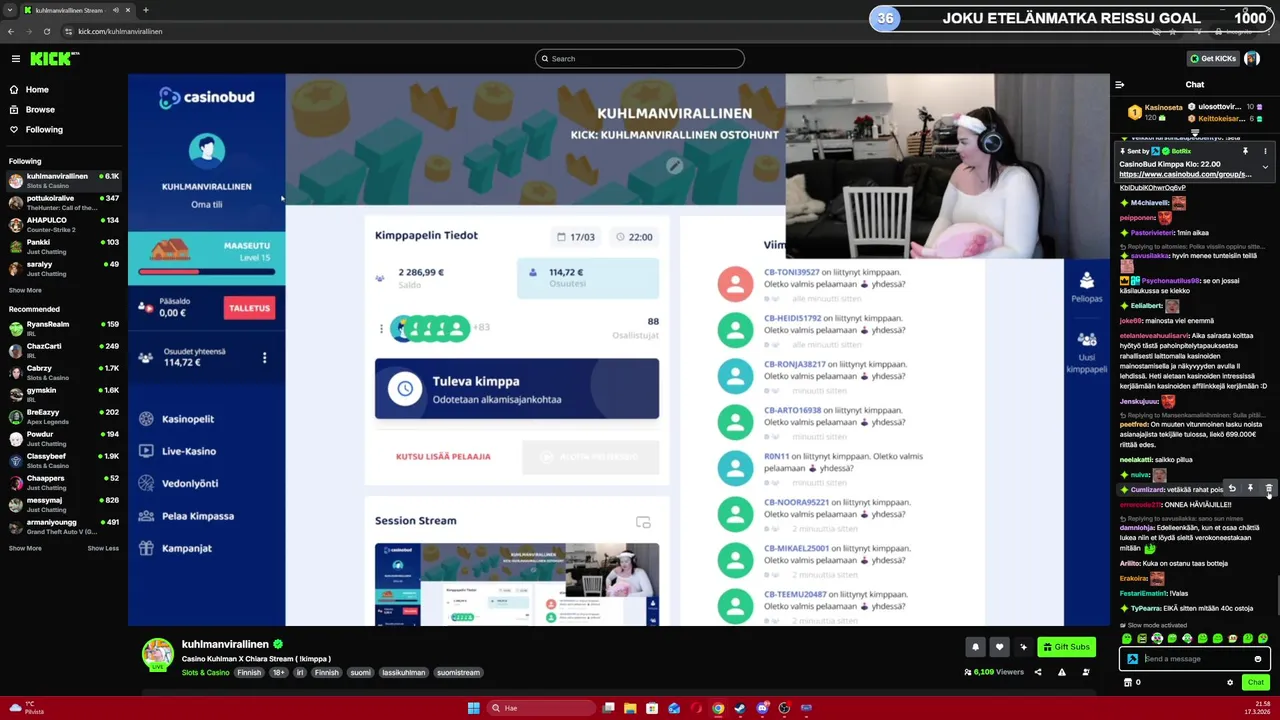
Task: Click the Gift Subs button
Action: point(1066,647)
